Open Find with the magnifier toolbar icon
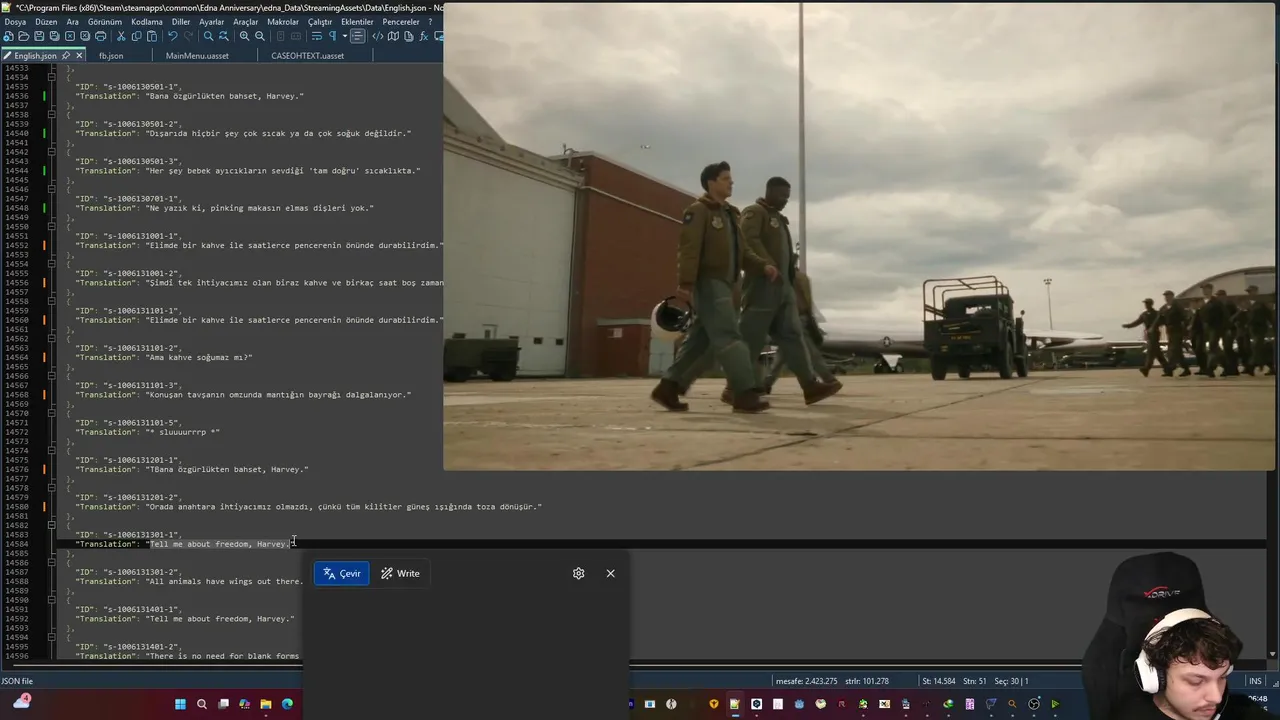1280x720 pixels. [x=209, y=36]
